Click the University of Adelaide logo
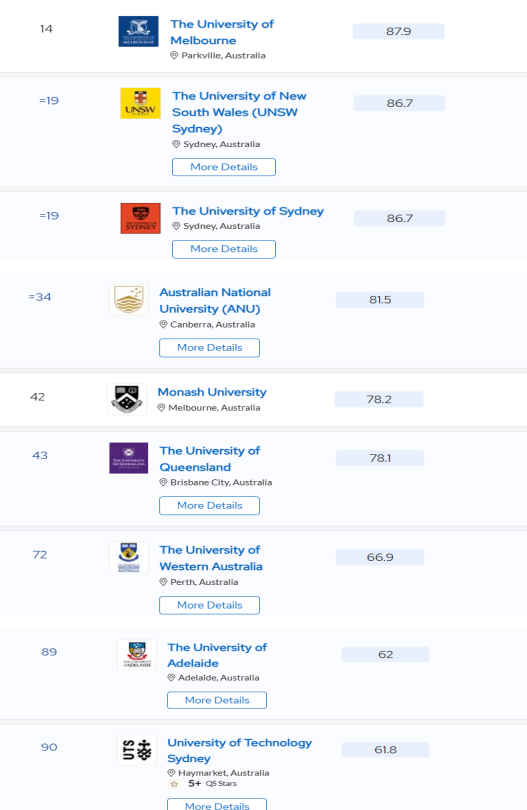527x810 pixels. tap(137, 655)
